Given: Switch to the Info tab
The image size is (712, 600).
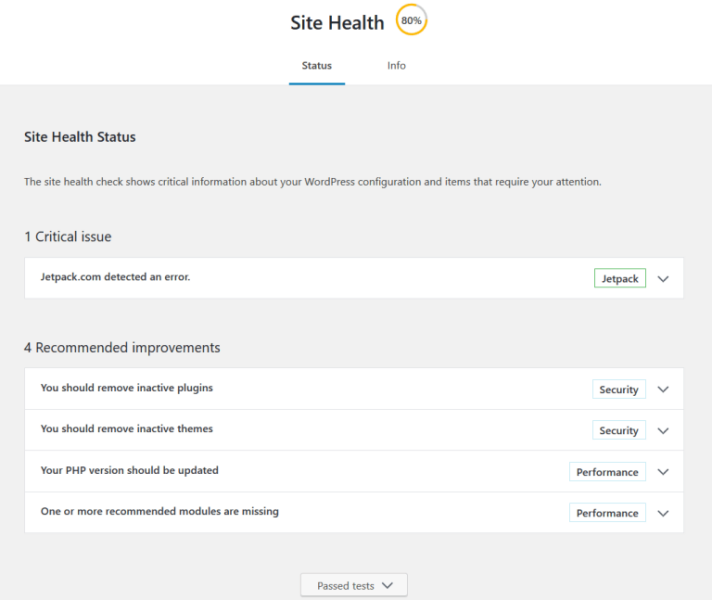Looking at the screenshot, I should [x=396, y=65].
